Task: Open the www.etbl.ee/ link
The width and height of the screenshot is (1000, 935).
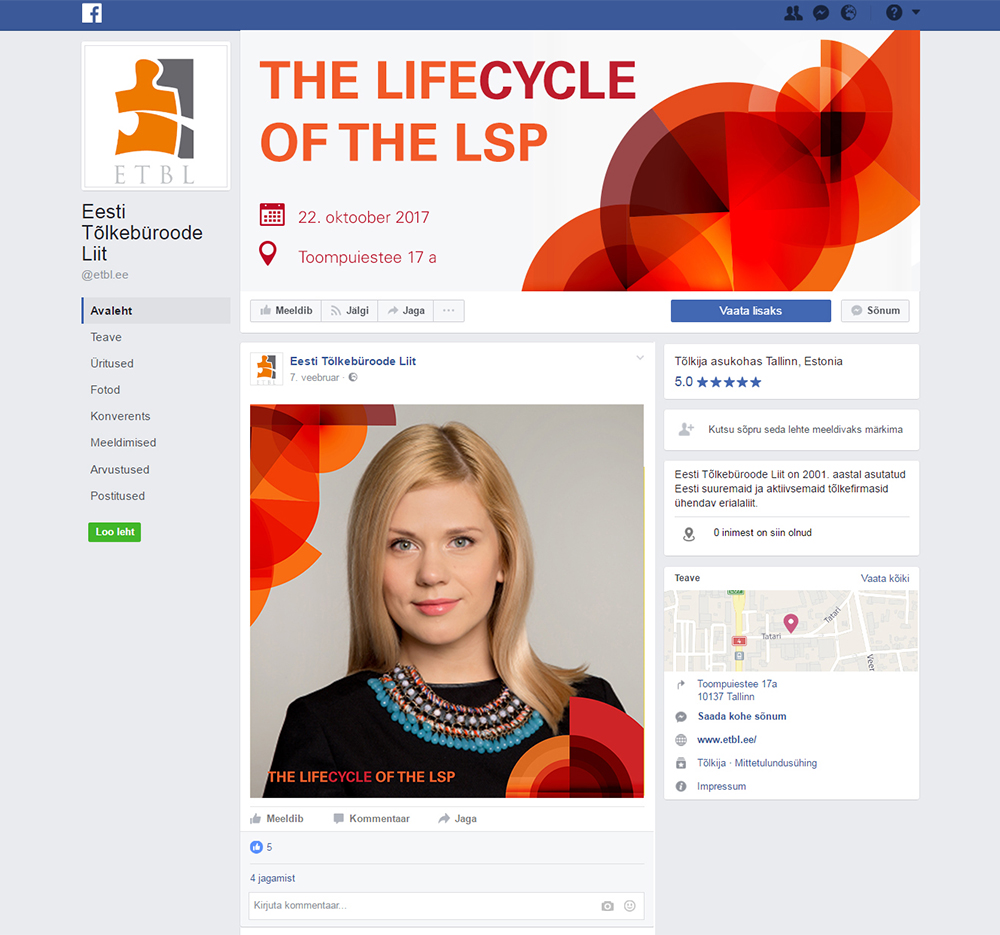Action: (726, 740)
